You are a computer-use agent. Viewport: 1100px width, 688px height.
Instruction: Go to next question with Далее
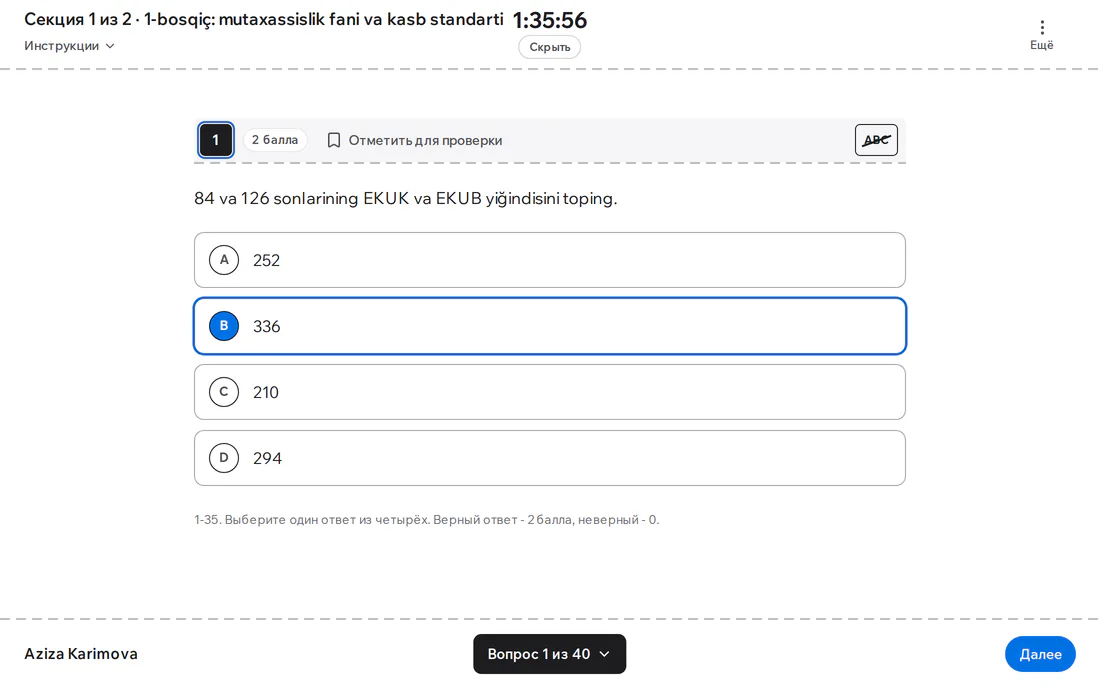[x=1040, y=654]
